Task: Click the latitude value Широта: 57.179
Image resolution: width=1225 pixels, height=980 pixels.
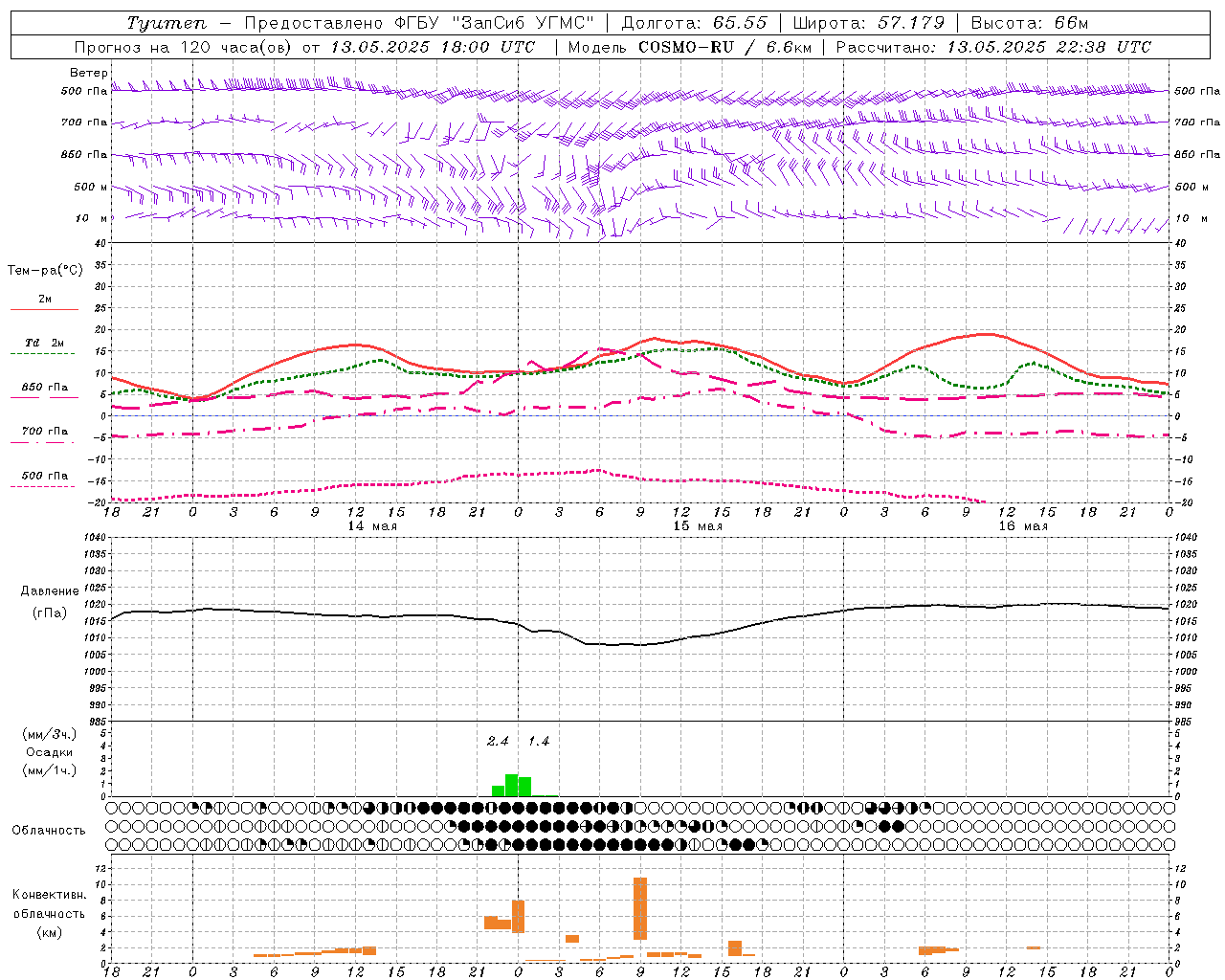Action: (869, 23)
